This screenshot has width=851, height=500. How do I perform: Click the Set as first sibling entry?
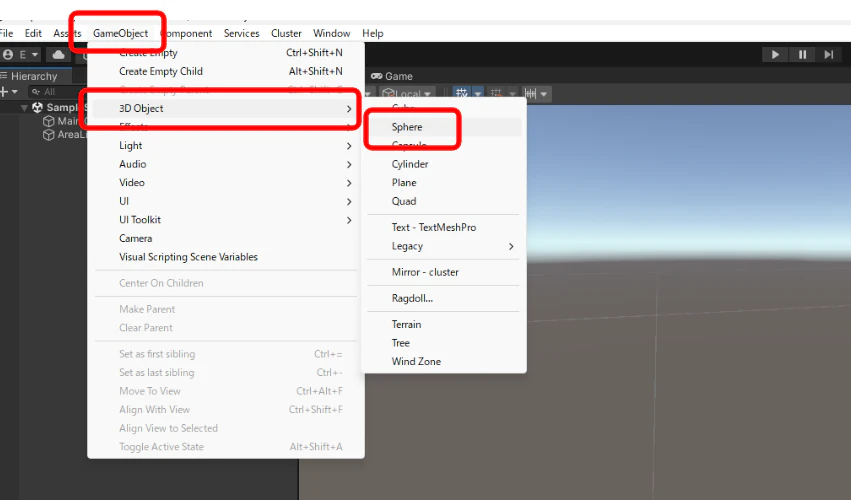pyautogui.click(x=226, y=354)
